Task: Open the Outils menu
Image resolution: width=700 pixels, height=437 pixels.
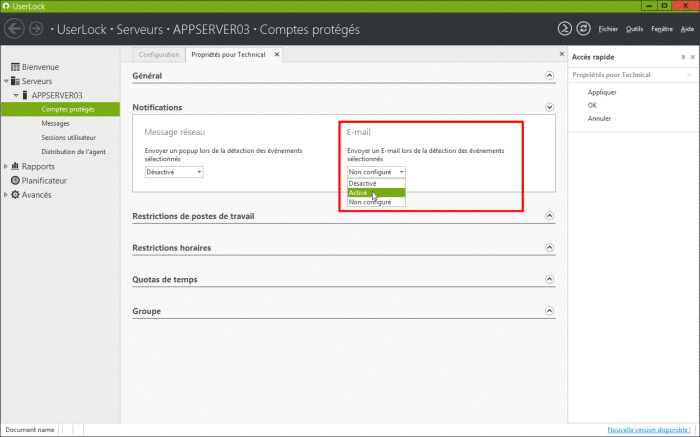Action: pyautogui.click(x=634, y=29)
